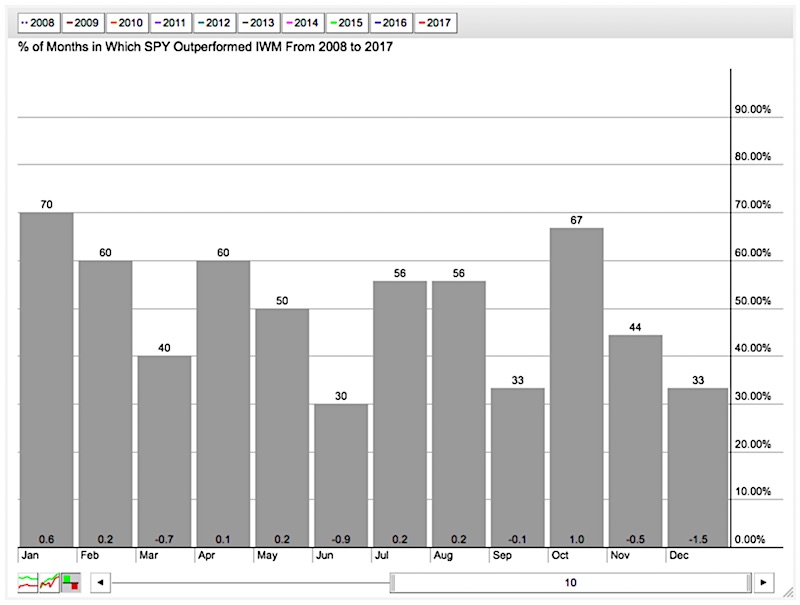Toggle the 2010 year series
The image size is (800, 605).
click(127, 23)
